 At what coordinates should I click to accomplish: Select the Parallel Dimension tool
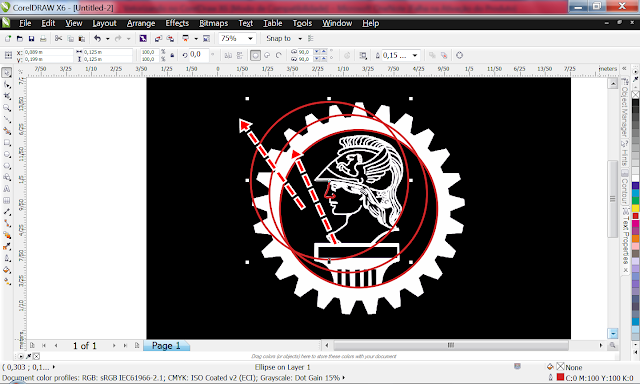pyautogui.click(x=7, y=212)
